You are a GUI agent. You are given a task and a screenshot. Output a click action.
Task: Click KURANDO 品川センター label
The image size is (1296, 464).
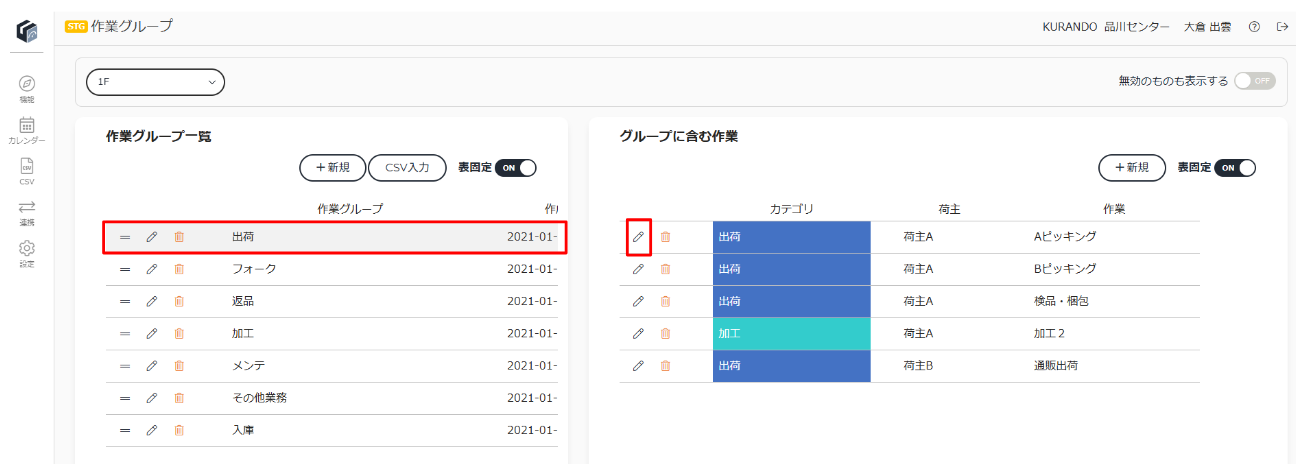[1106, 27]
